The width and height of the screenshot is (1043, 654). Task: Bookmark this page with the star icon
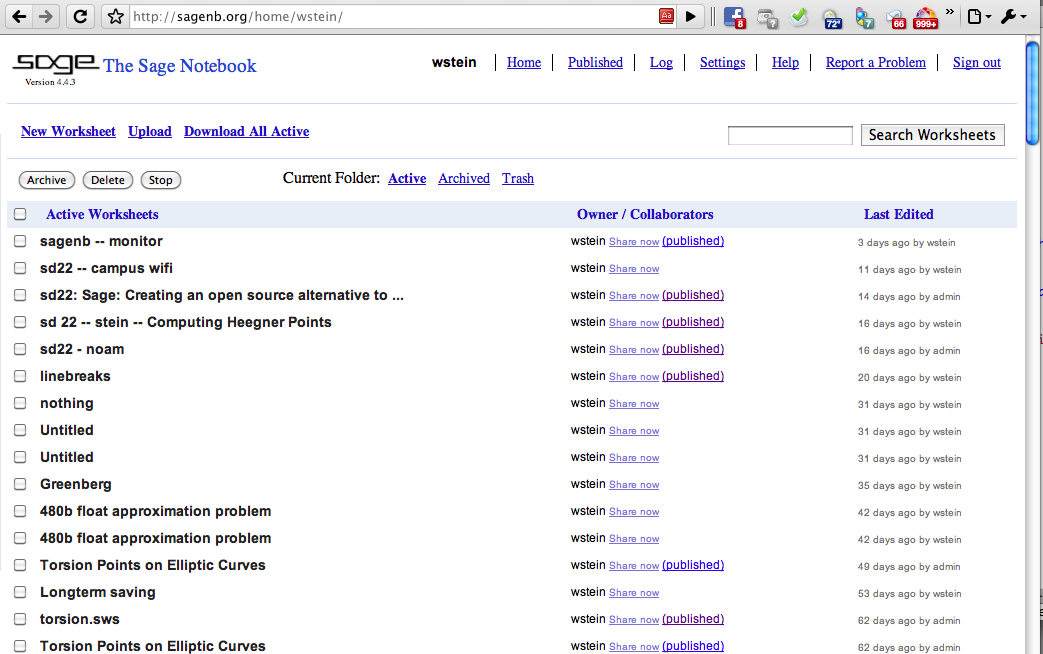(x=116, y=17)
